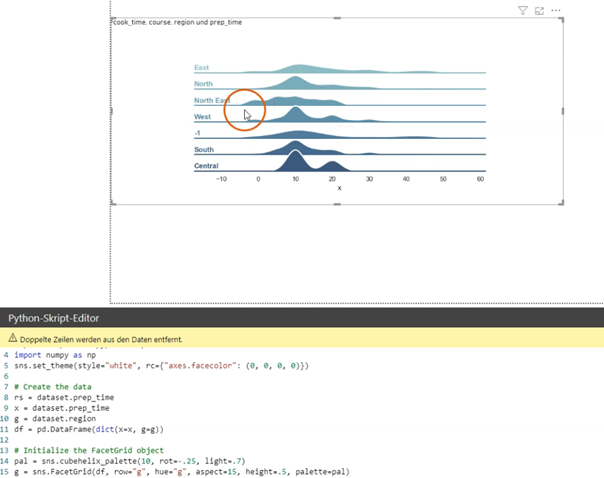
Task: Click axis tick label -10
Action: 221,179
